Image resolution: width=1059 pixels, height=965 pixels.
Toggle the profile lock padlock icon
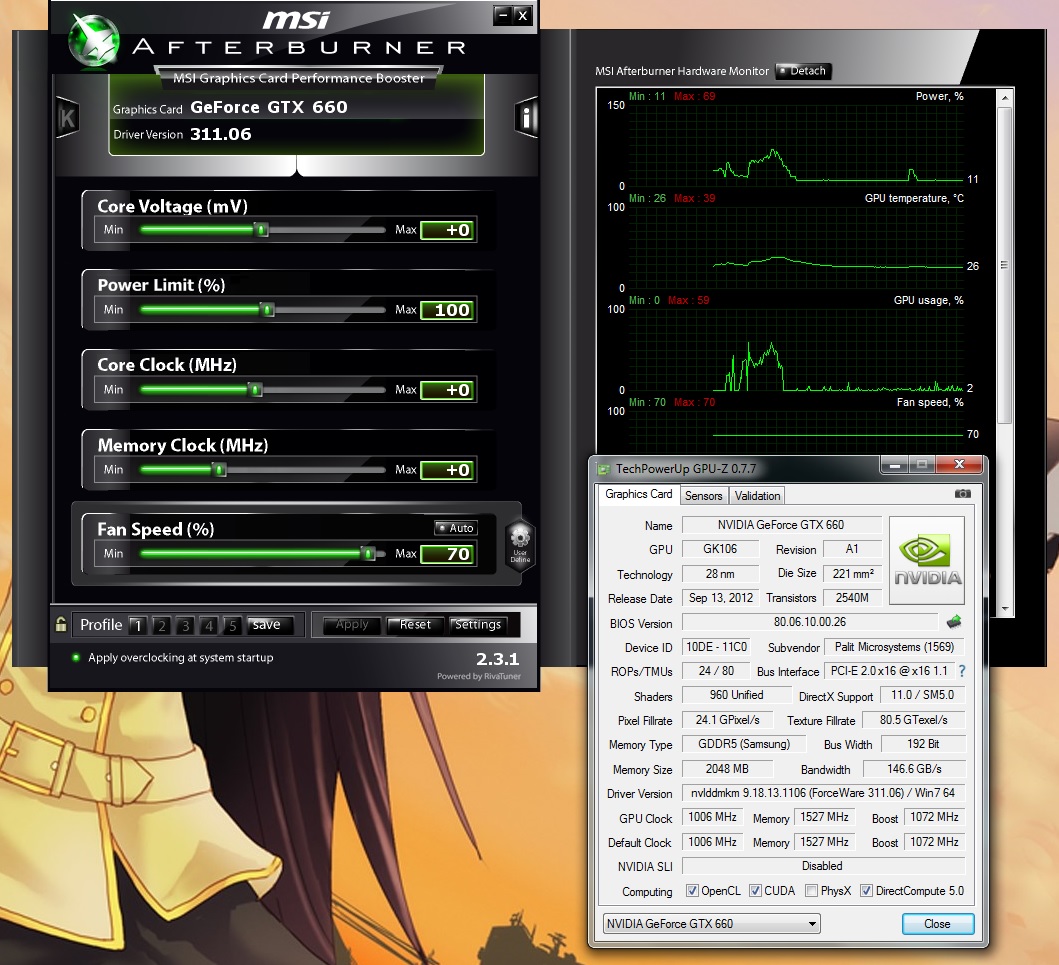[x=61, y=624]
